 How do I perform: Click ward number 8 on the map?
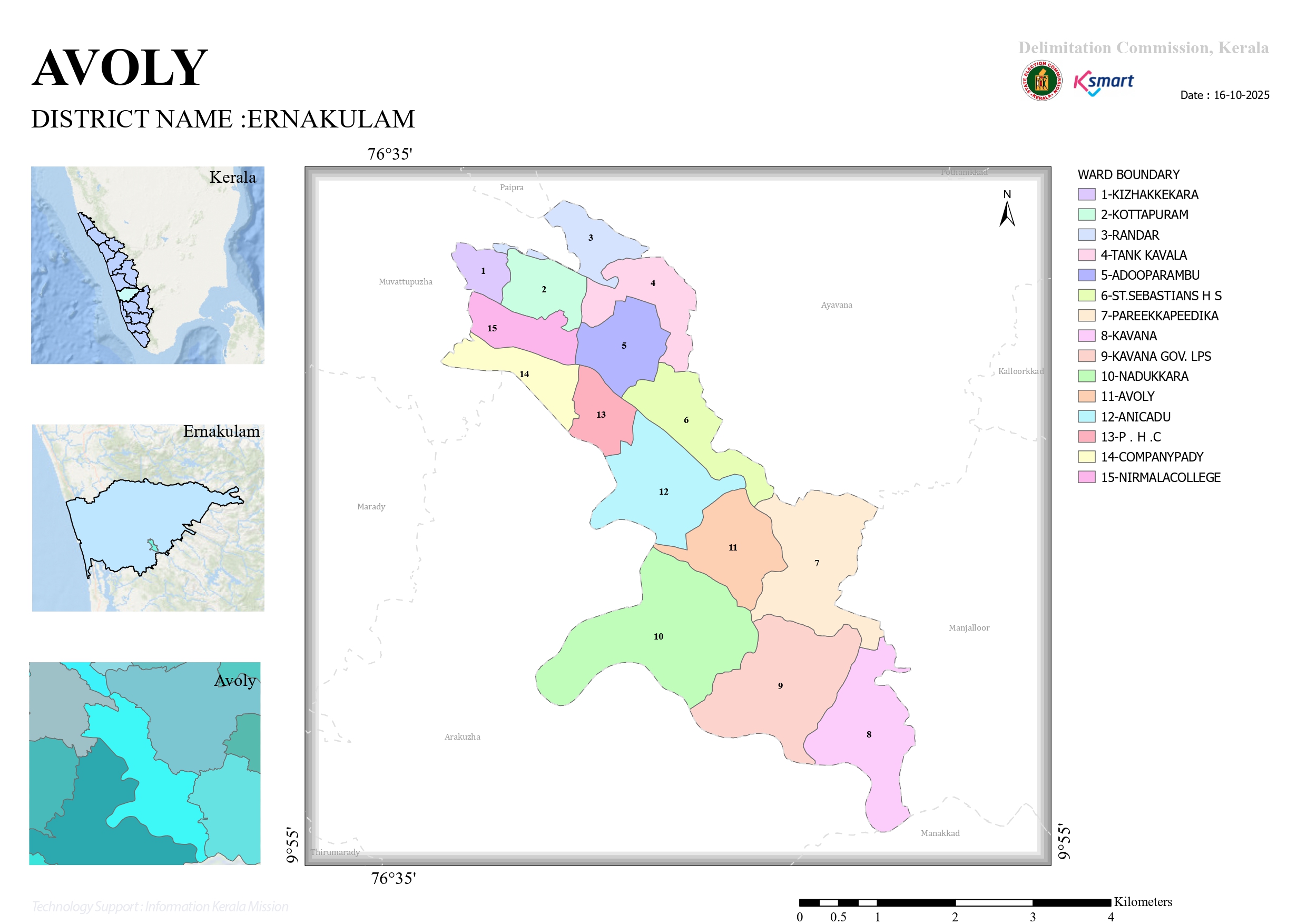click(869, 734)
